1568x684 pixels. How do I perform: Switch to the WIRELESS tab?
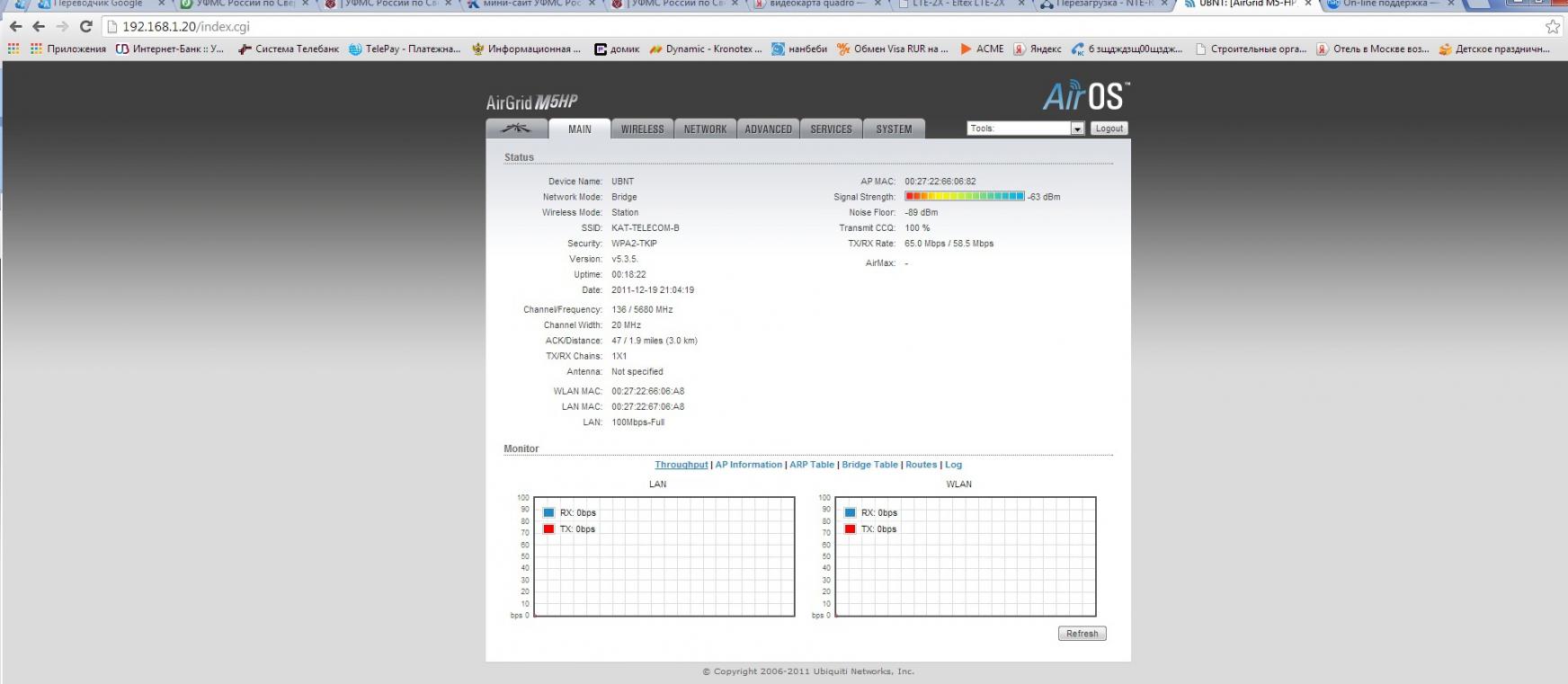click(x=642, y=129)
